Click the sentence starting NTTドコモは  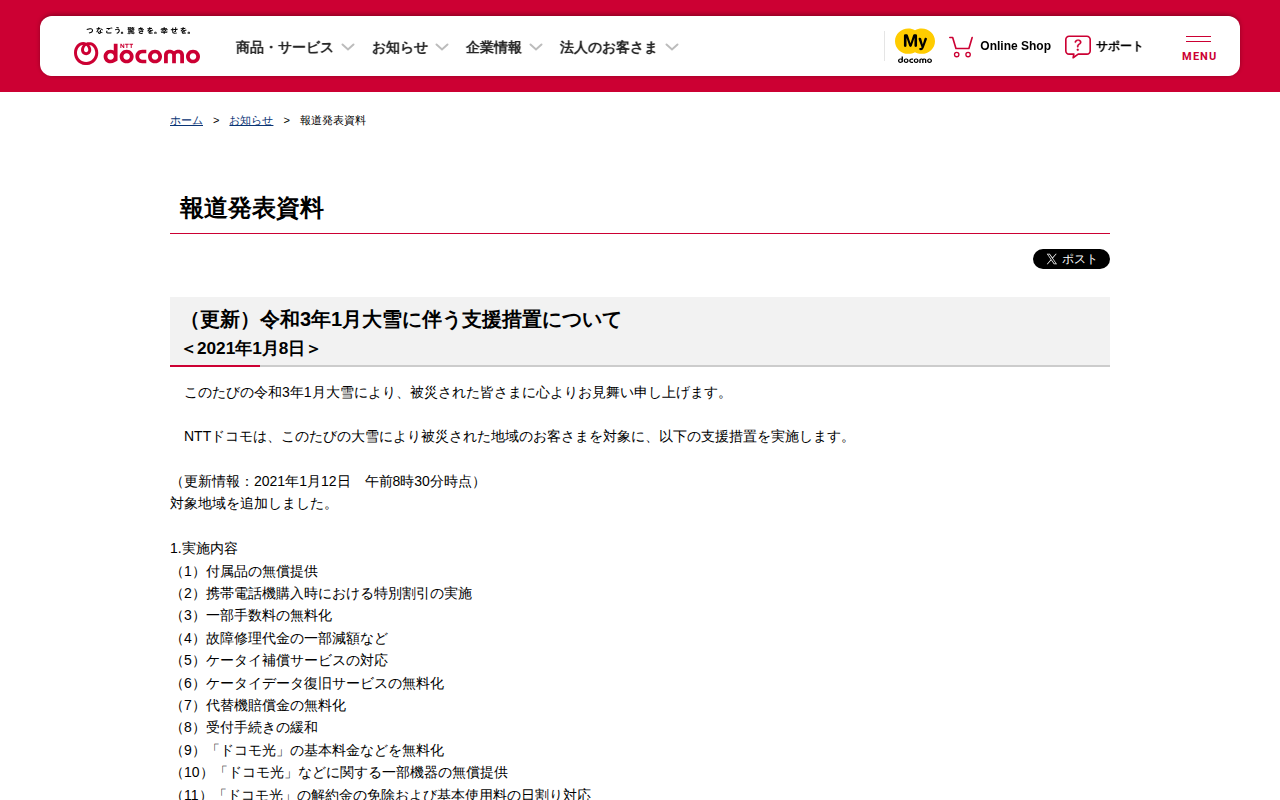pos(519,436)
